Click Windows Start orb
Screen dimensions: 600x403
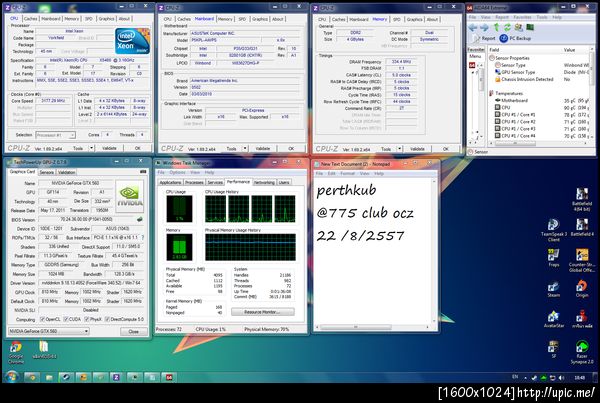click(11, 377)
